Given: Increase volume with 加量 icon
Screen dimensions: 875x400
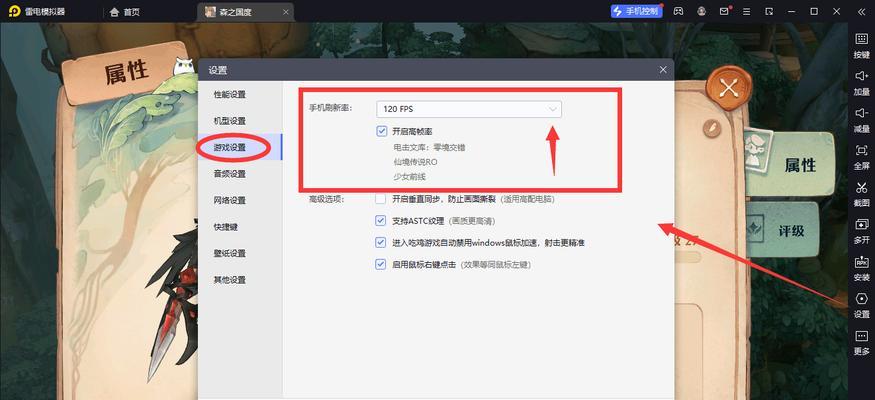Looking at the screenshot, I should (861, 81).
